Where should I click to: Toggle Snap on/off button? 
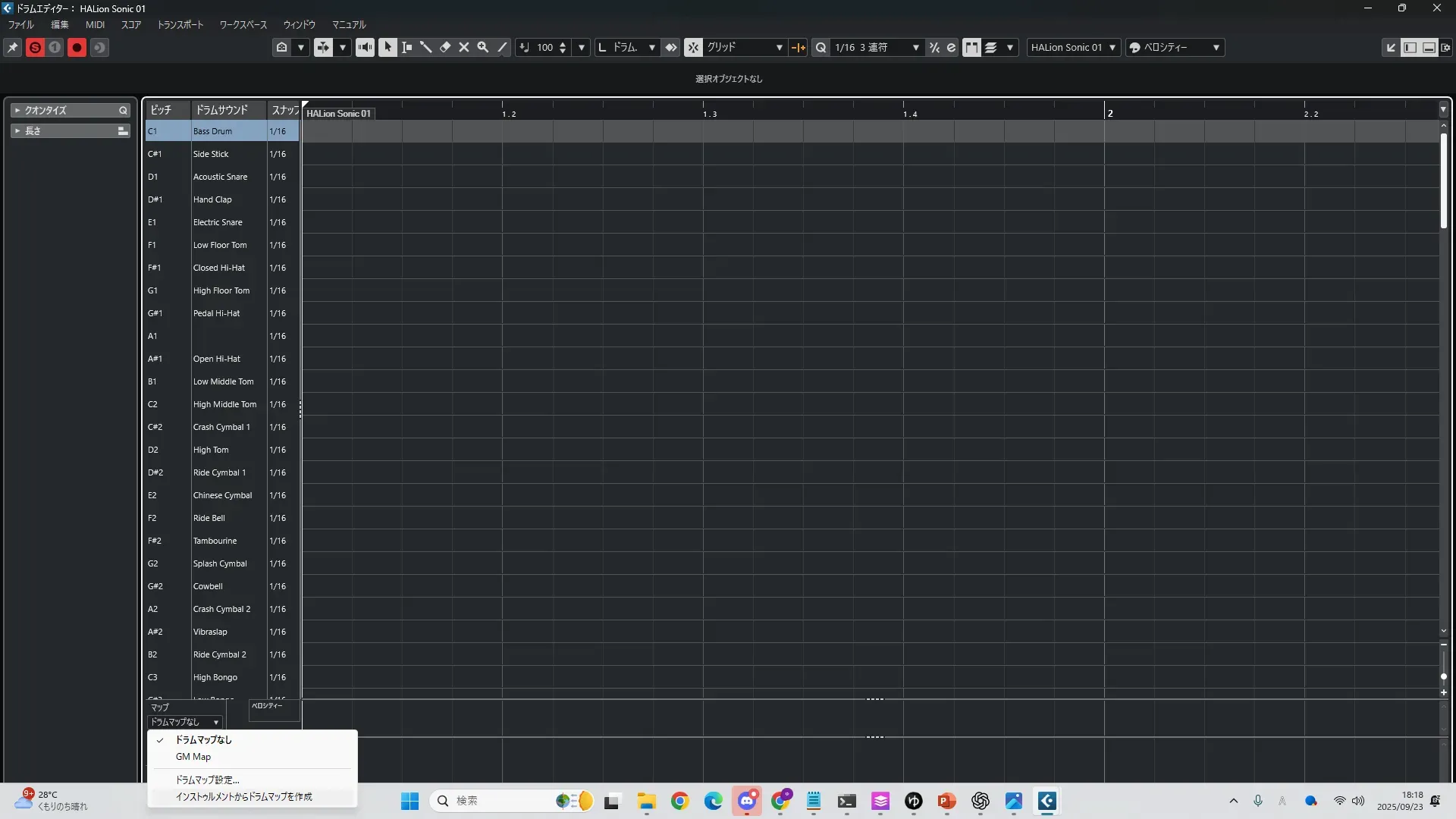(693, 47)
